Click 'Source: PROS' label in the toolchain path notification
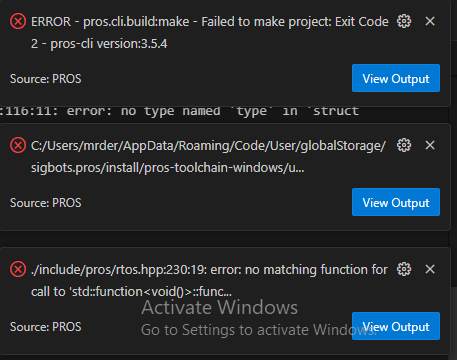This screenshot has width=457, height=360. coord(46,203)
